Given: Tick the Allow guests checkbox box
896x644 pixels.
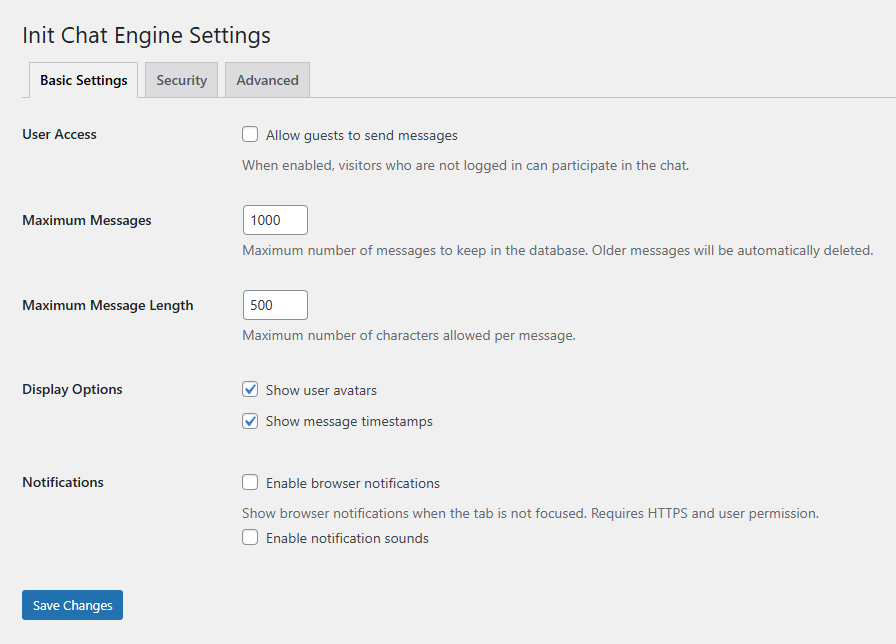Looking at the screenshot, I should (x=250, y=135).
